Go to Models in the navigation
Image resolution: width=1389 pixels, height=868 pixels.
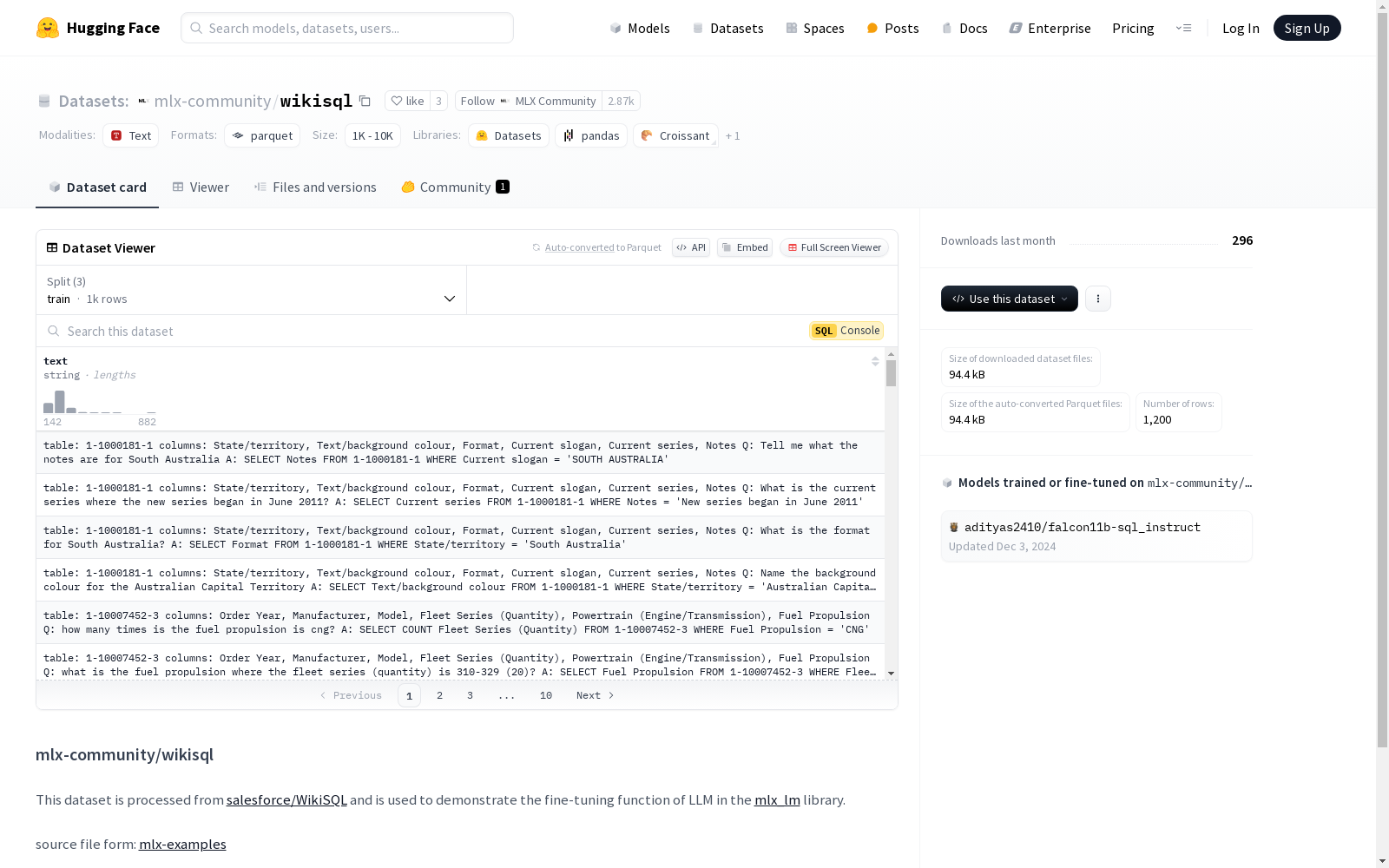pos(640,28)
